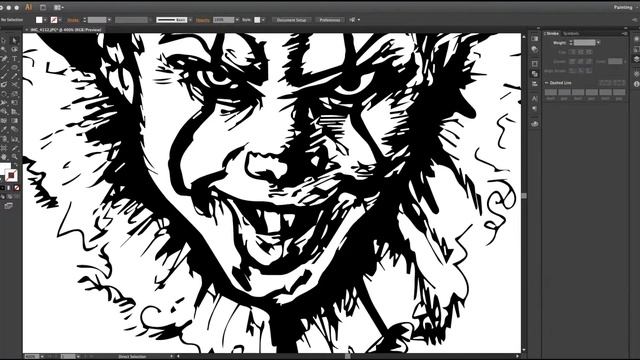Screen dimensions: 640x360
Task: Select the Selection arrow tool
Action: 4,41
